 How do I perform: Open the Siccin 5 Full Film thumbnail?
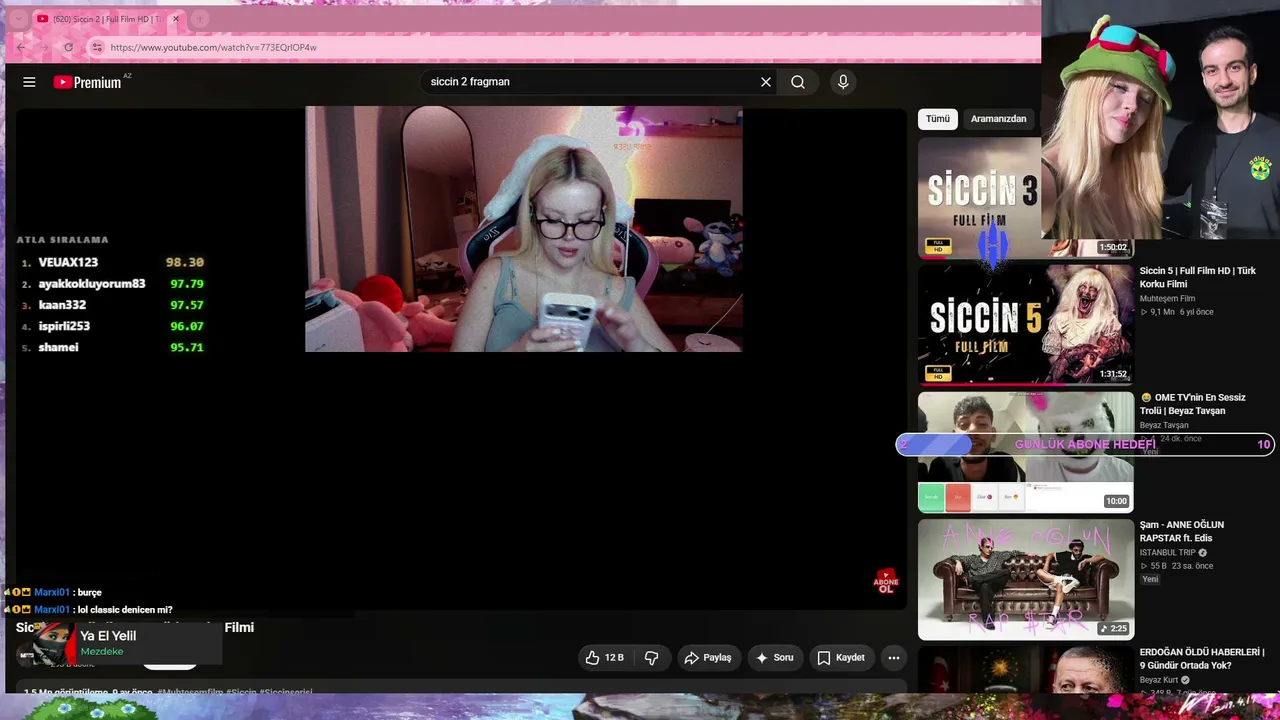coord(1026,324)
